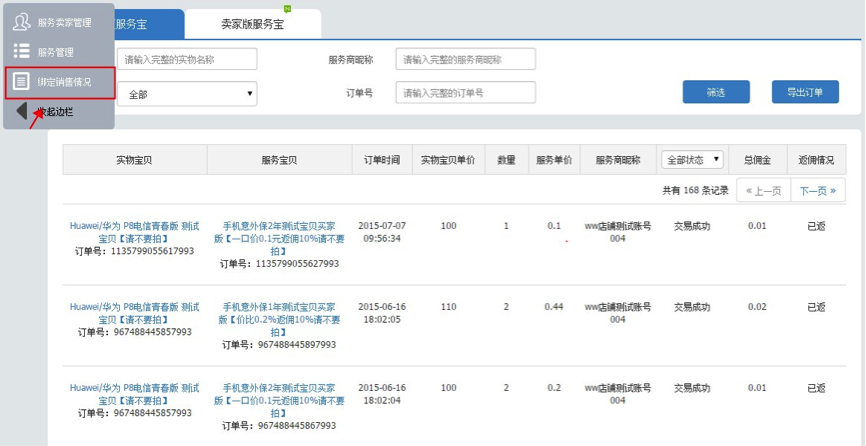
Task: Click the 服务管理 list icon
Action: point(21,51)
